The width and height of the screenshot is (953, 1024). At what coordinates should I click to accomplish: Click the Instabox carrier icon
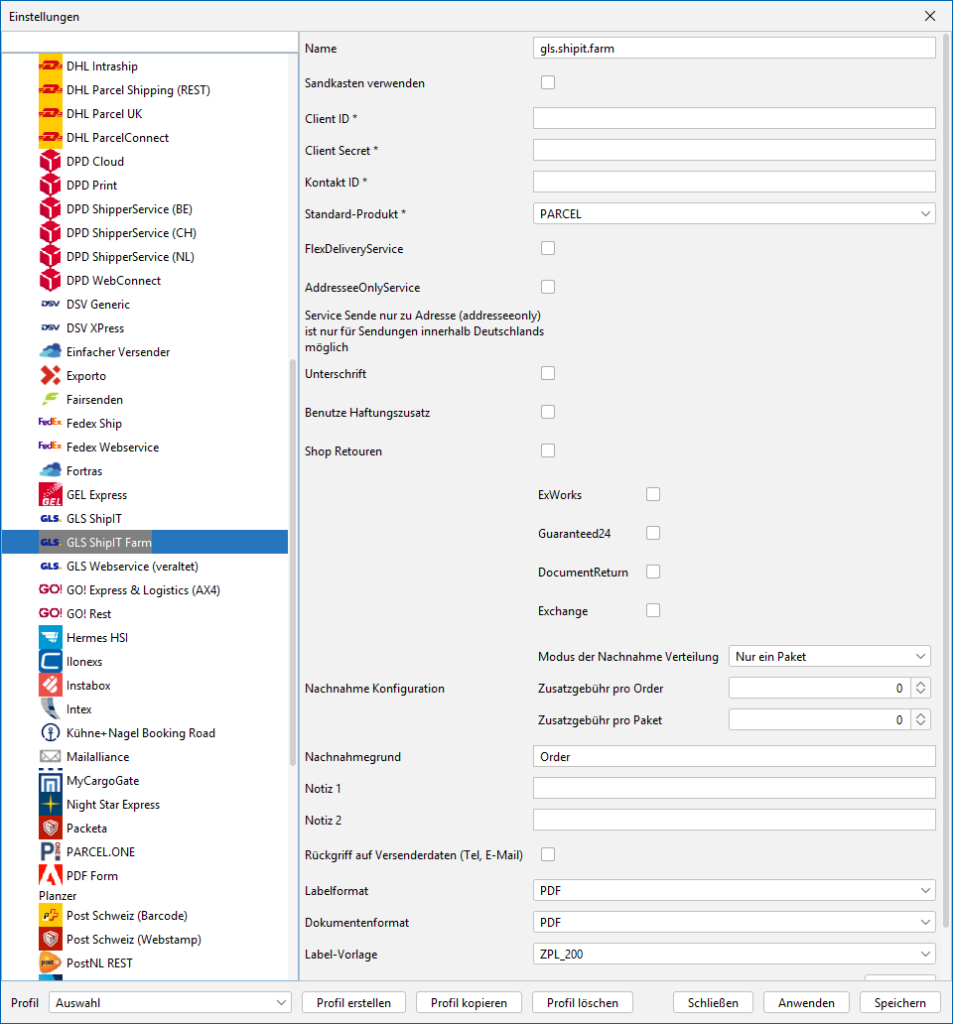[x=50, y=685]
